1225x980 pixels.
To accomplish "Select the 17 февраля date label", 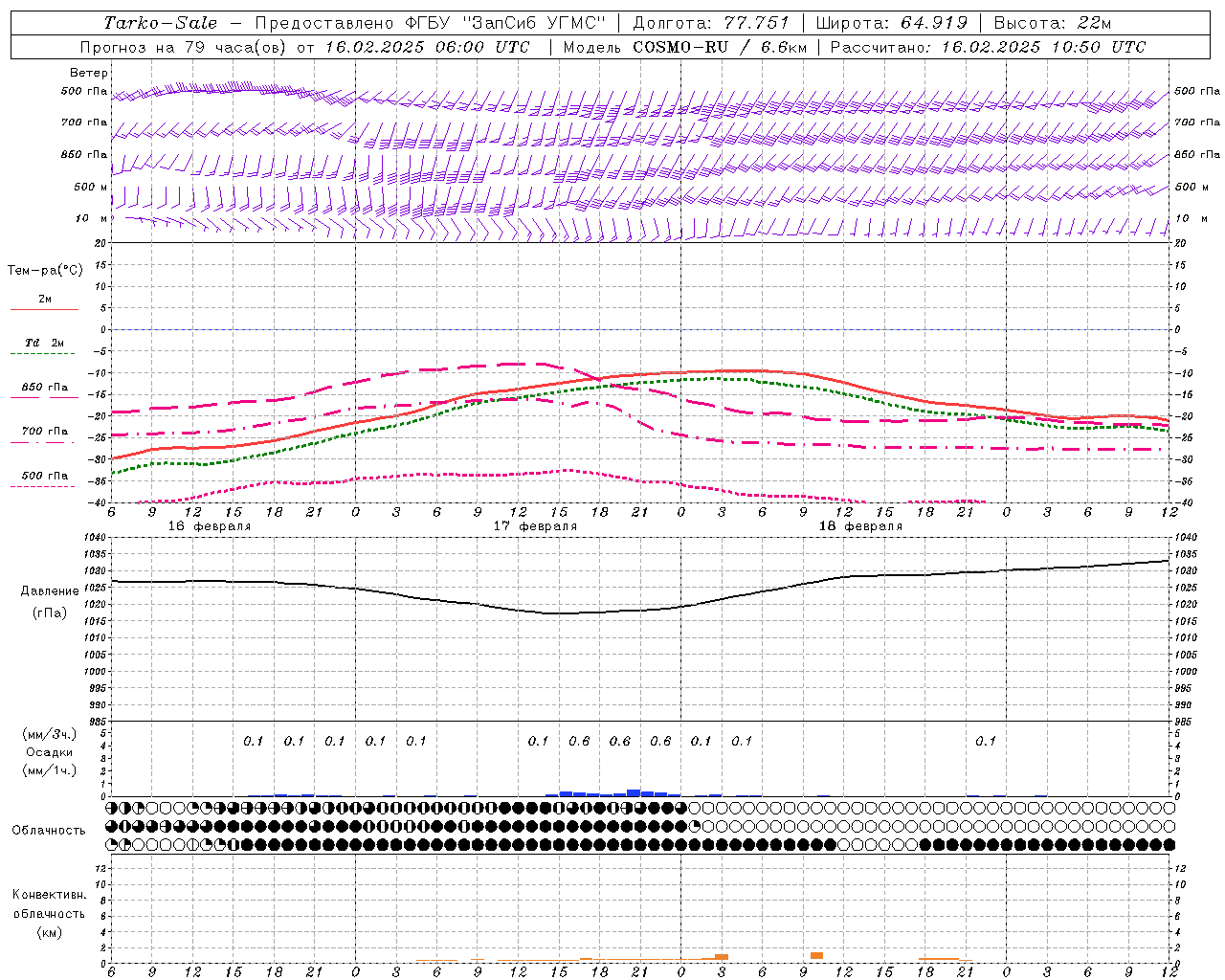I will [x=535, y=526].
